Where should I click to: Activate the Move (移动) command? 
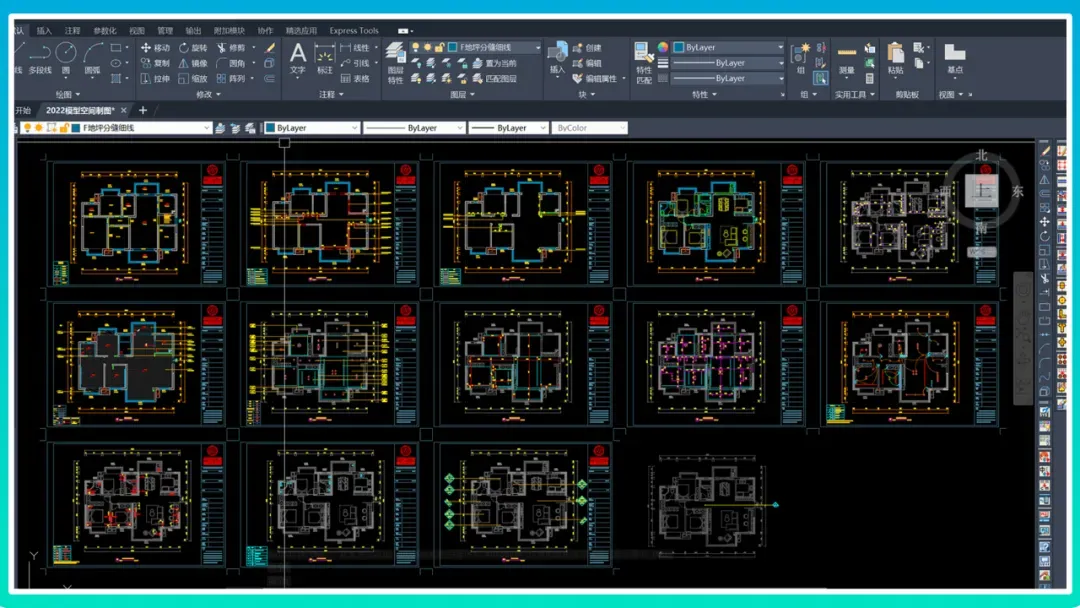(x=155, y=48)
